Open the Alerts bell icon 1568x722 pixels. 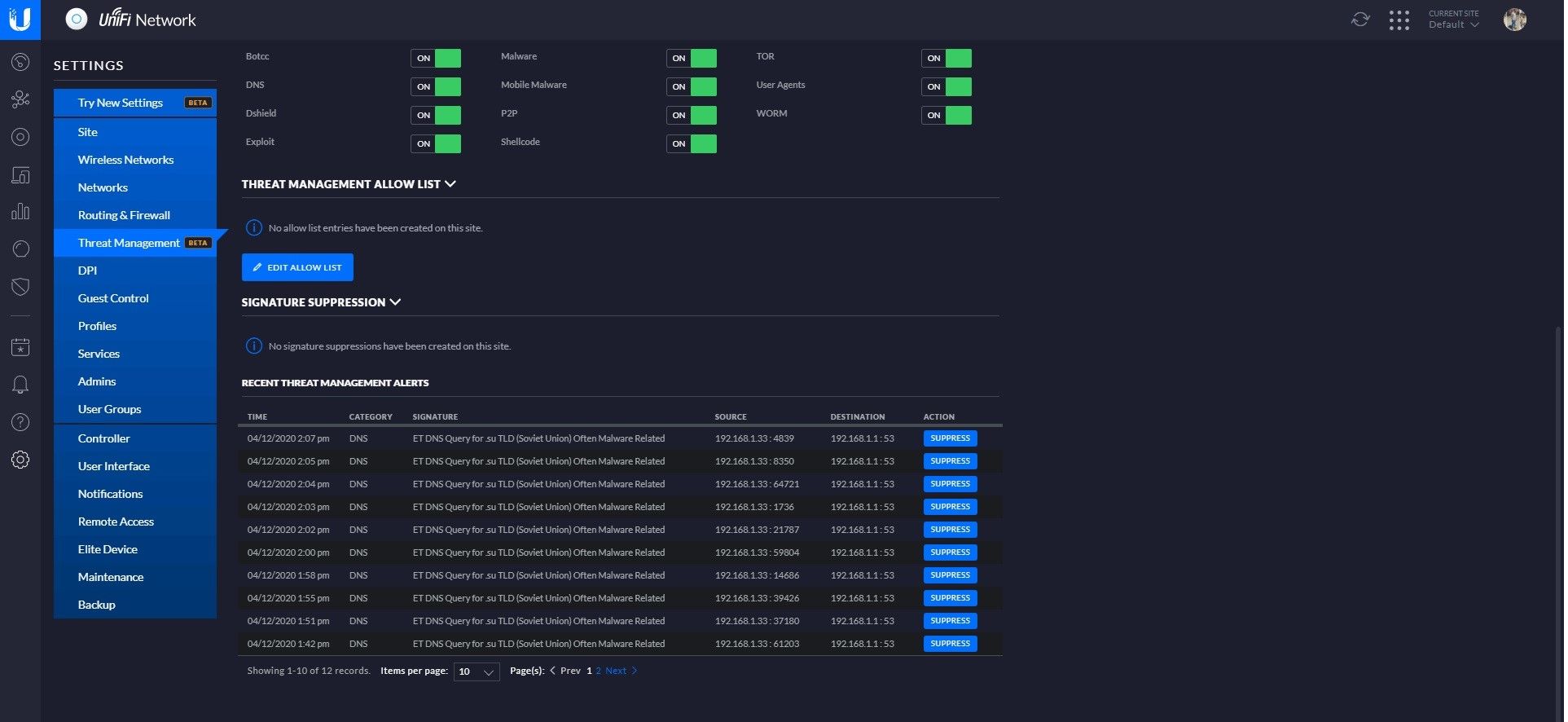coord(20,385)
